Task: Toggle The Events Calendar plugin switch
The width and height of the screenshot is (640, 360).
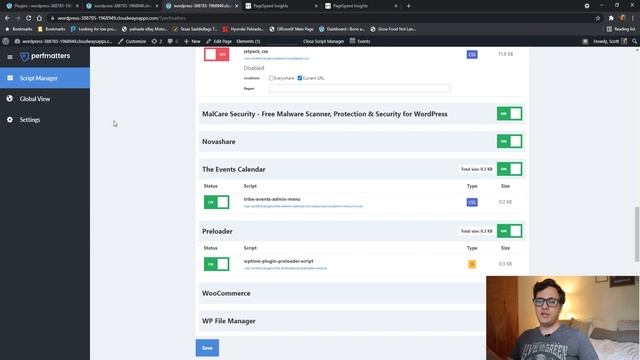Action: coord(509,169)
